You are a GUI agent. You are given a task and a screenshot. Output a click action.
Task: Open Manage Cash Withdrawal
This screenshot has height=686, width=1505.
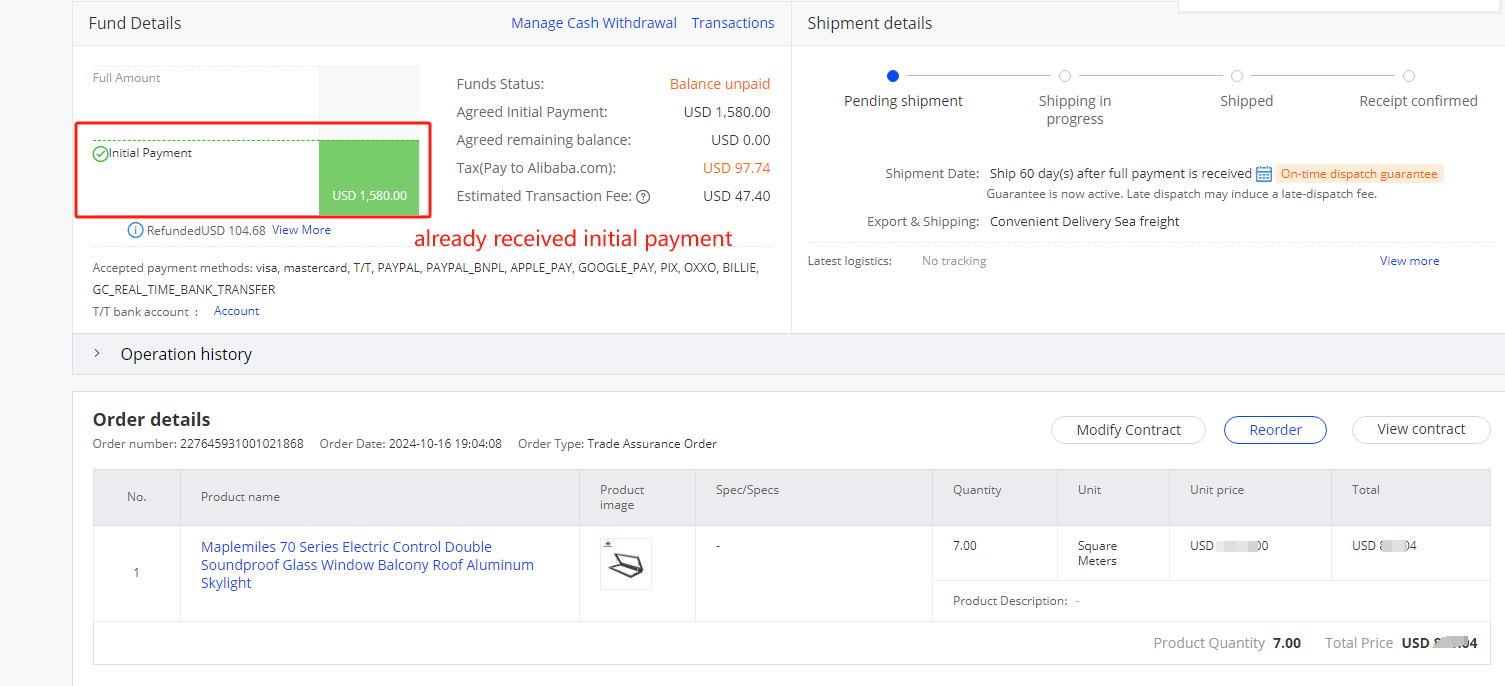pyautogui.click(x=593, y=23)
